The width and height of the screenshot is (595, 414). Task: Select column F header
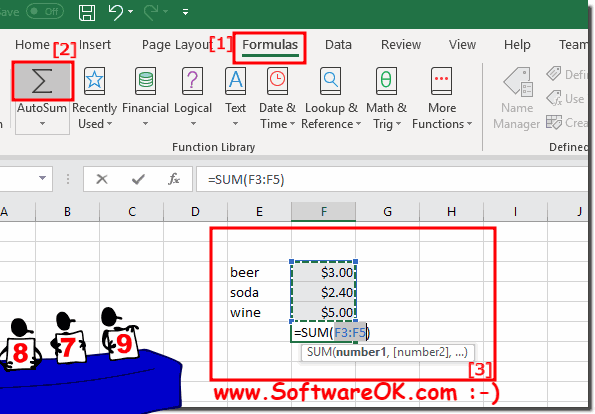click(323, 211)
